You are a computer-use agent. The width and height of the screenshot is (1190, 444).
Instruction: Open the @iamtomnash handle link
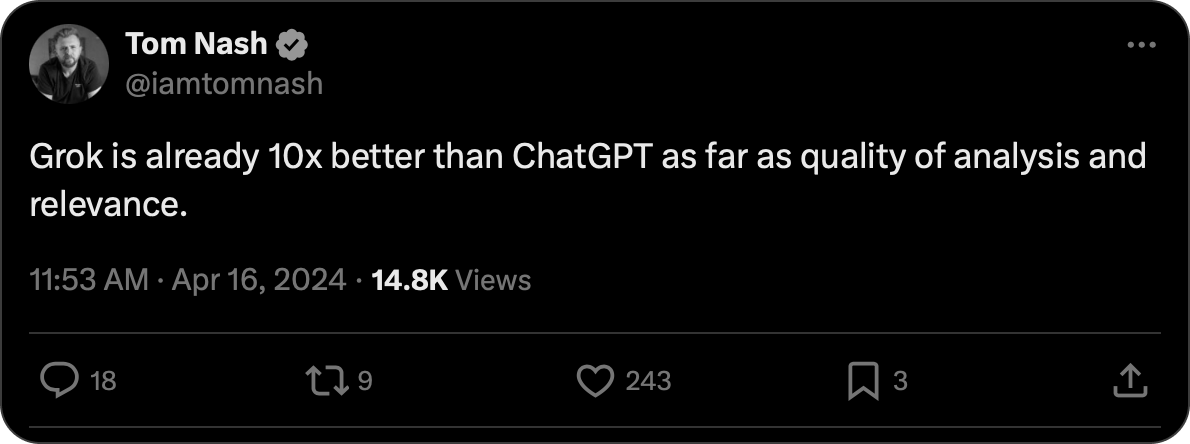225,83
